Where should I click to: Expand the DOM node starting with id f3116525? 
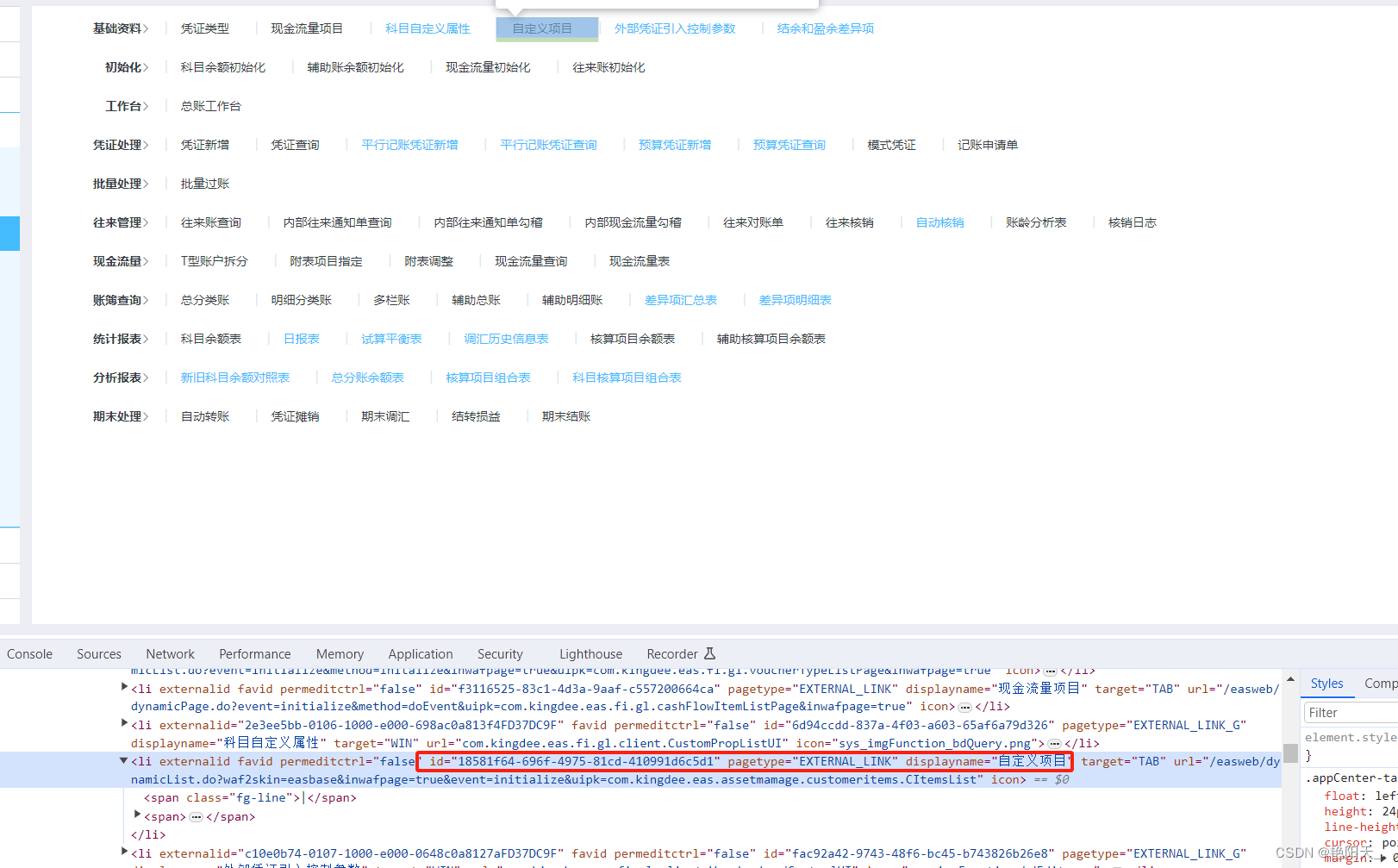point(123,688)
